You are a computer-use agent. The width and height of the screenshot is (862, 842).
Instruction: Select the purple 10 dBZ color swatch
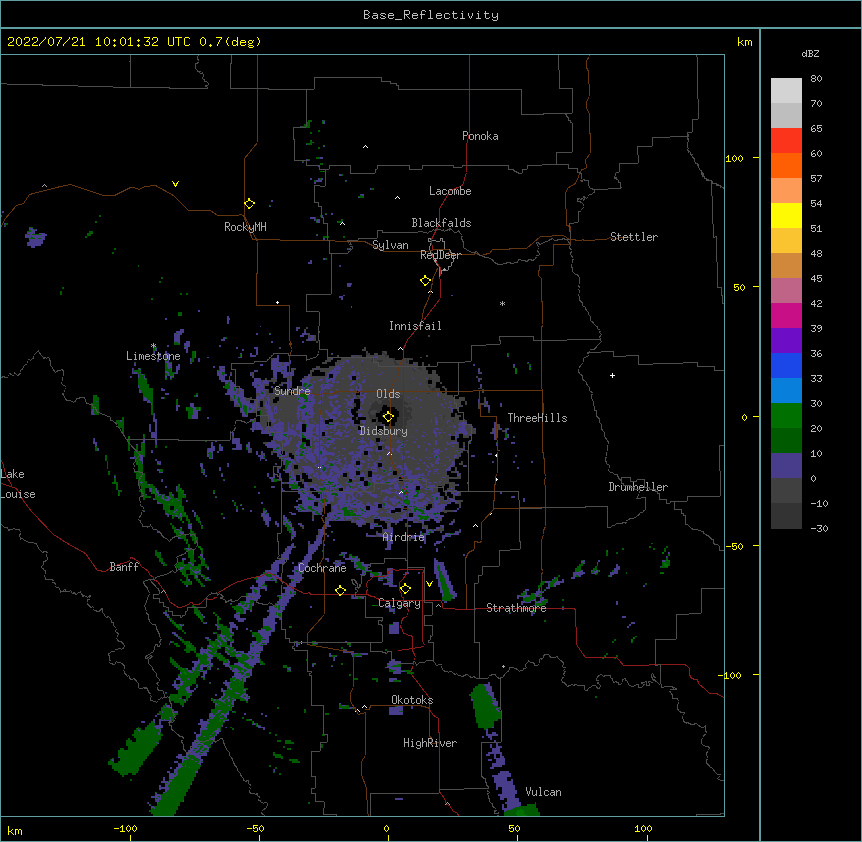click(x=786, y=466)
